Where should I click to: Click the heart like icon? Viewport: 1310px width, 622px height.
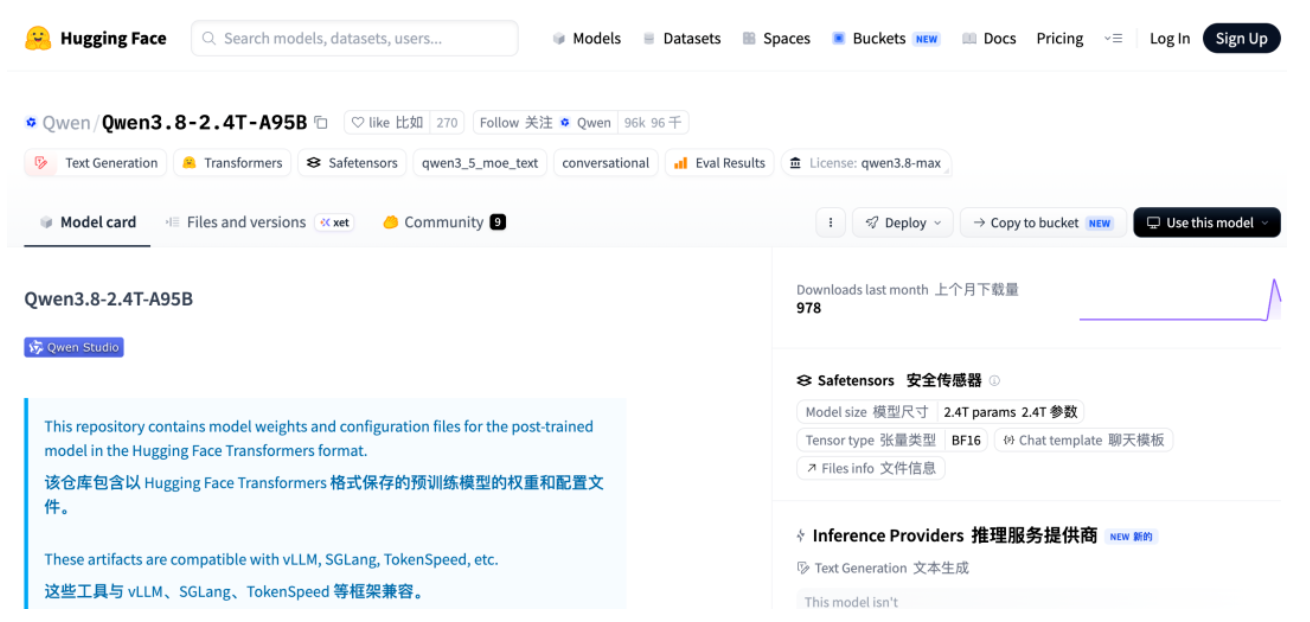tap(358, 122)
